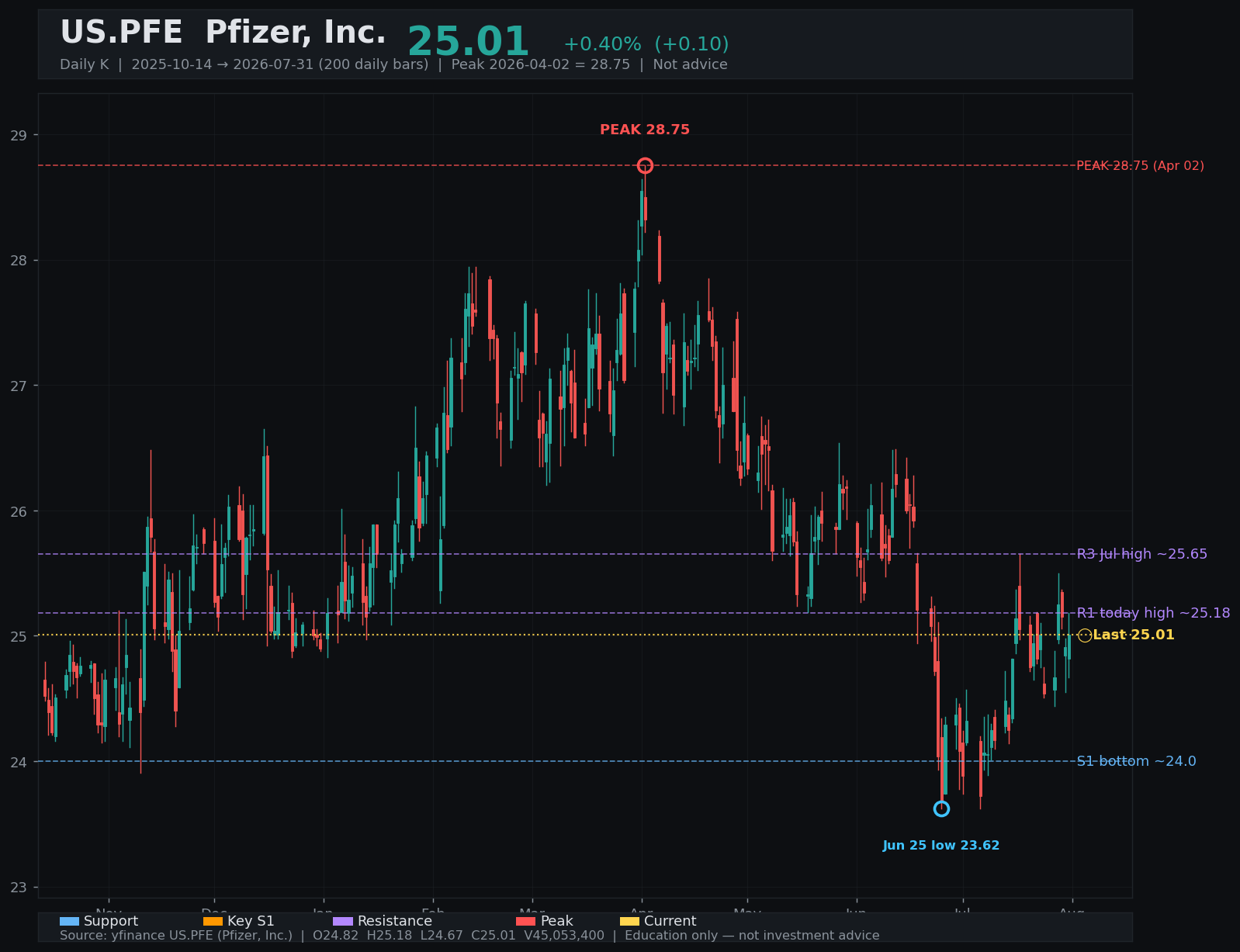The image size is (1240, 952).
Task: Click the yellow circle marker beside Last 25.01
Action: [x=1085, y=635]
